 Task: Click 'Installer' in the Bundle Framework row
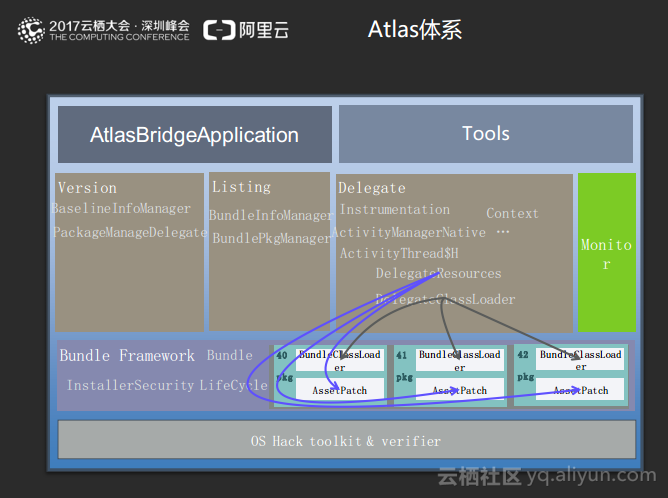tap(100, 385)
